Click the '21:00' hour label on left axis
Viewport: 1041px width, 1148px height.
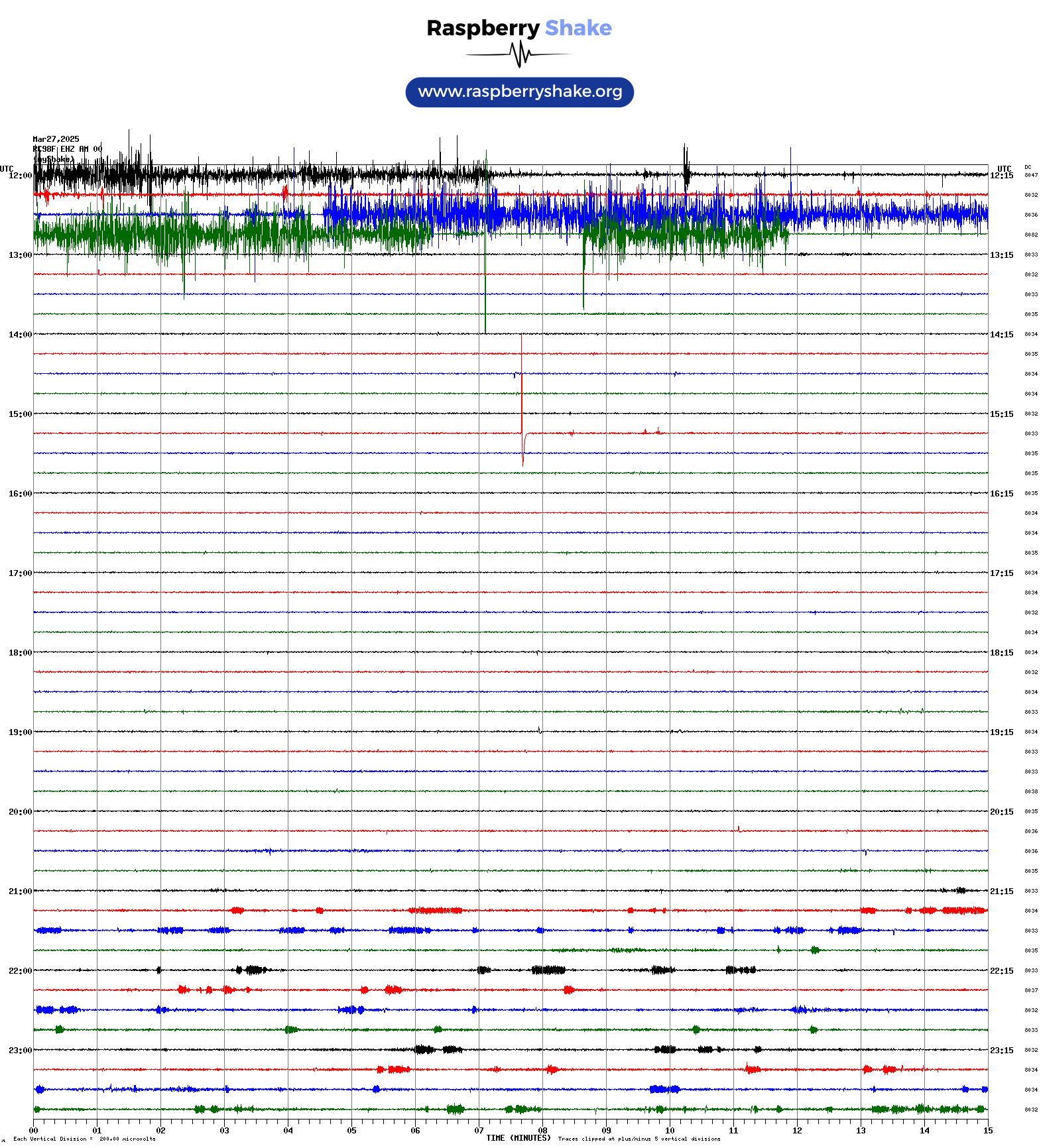click(20, 891)
